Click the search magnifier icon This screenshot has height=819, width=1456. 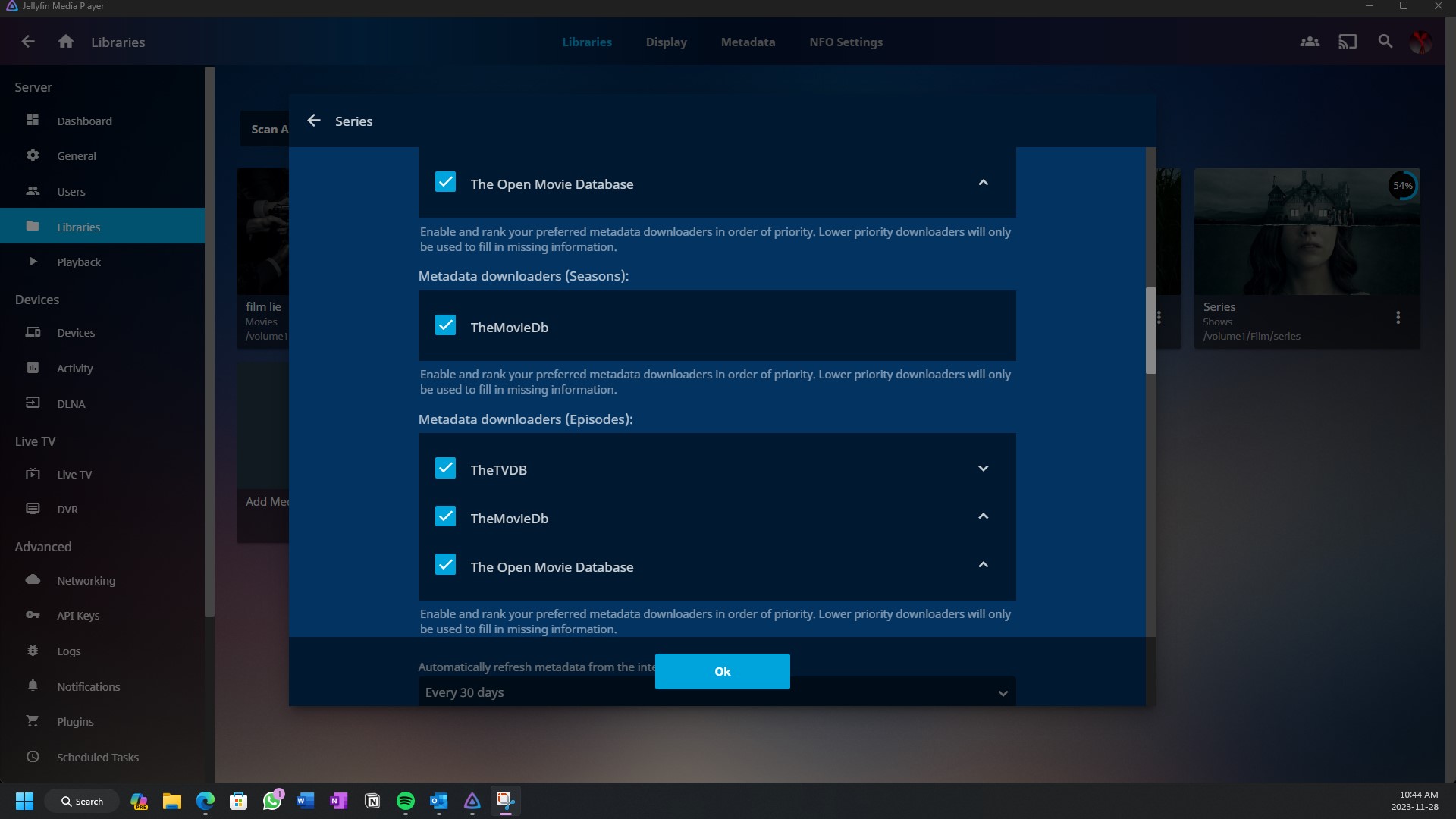[1385, 42]
